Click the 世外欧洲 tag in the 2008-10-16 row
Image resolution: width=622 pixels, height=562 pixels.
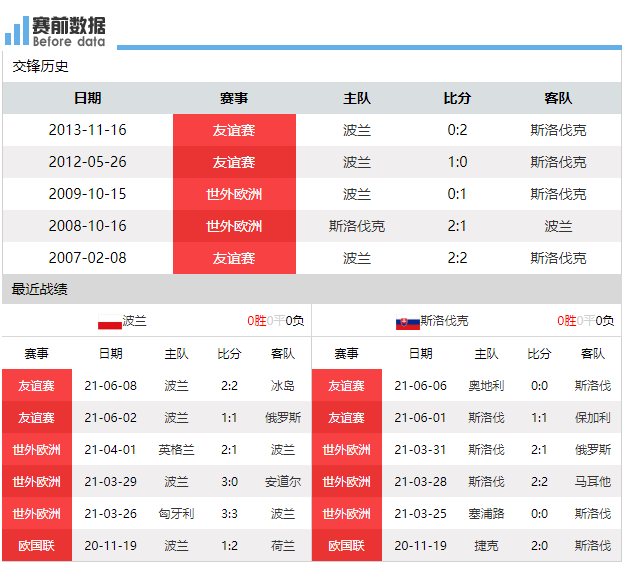pyautogui.click(x=234, y=226)
